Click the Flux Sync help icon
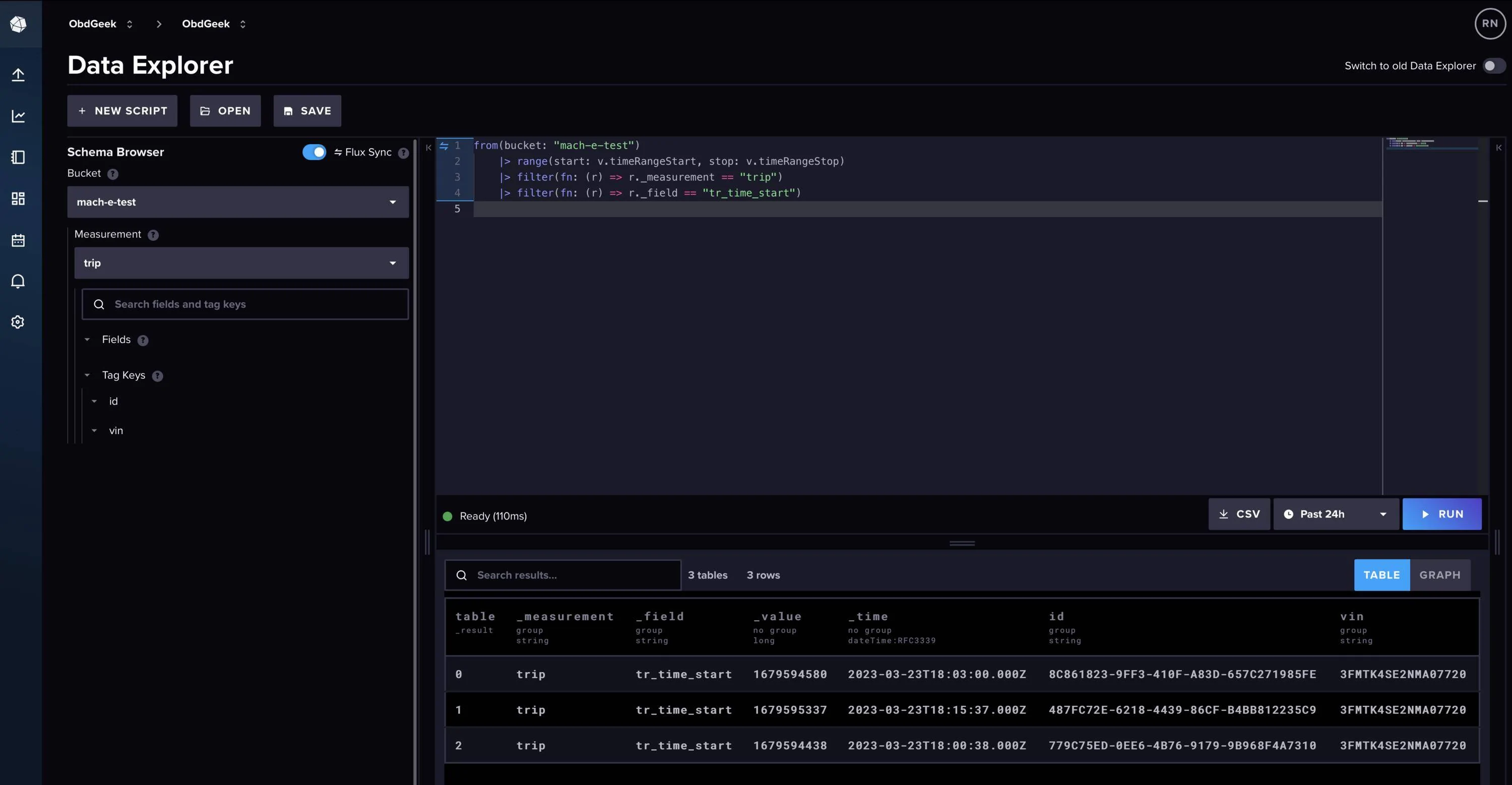 (x=403, y=153)
